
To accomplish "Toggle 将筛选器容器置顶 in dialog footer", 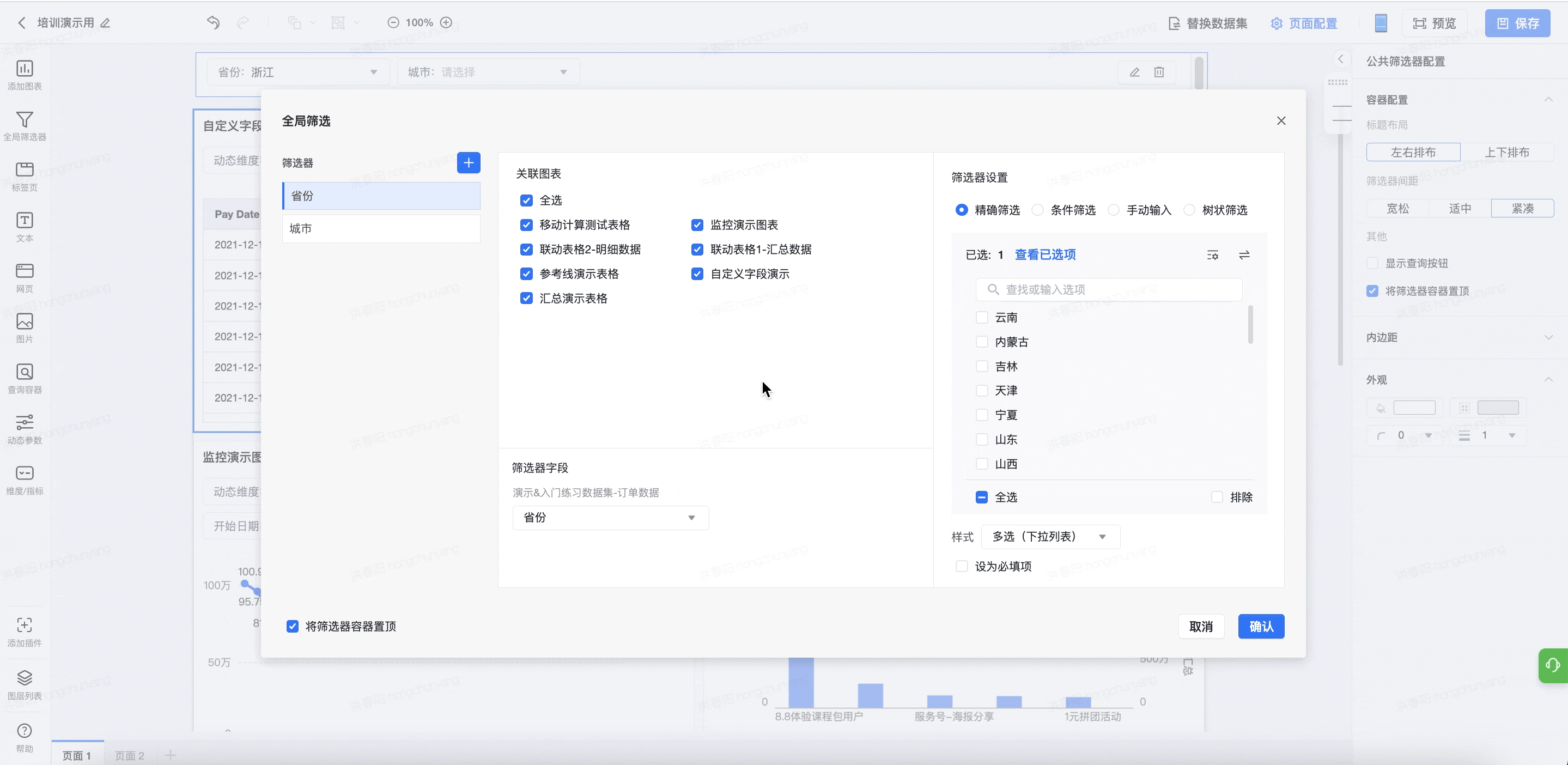I will coord(293,626).
